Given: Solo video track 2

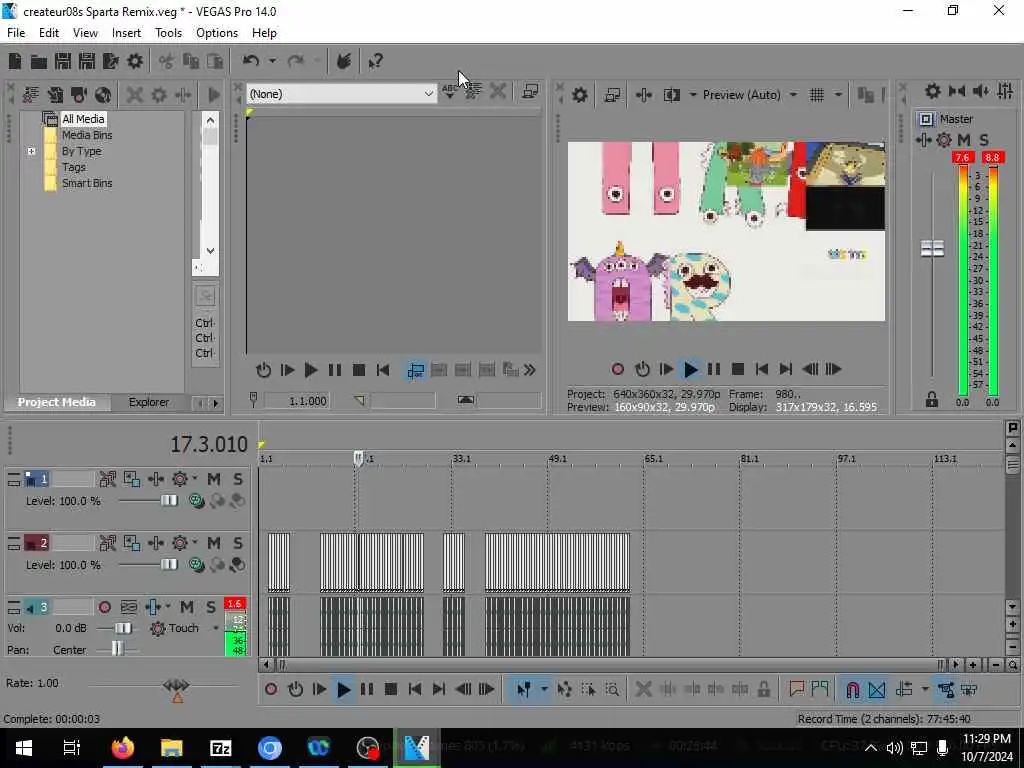Looking at the screenshot, I should (x=238, y=543).
